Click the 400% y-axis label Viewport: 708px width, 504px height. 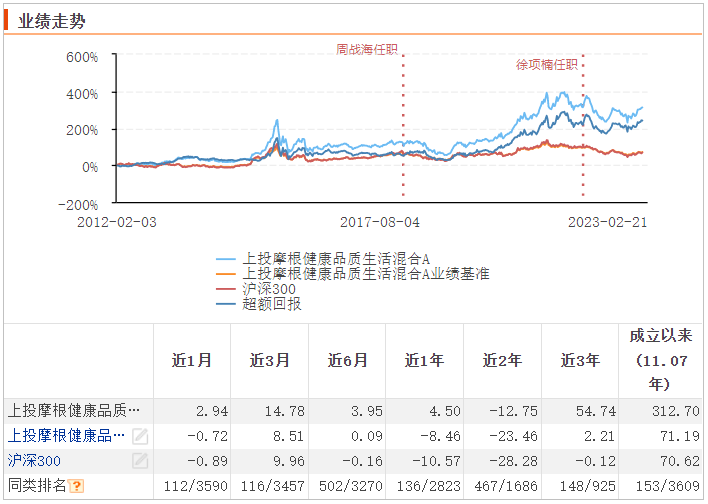click(82, 94)
